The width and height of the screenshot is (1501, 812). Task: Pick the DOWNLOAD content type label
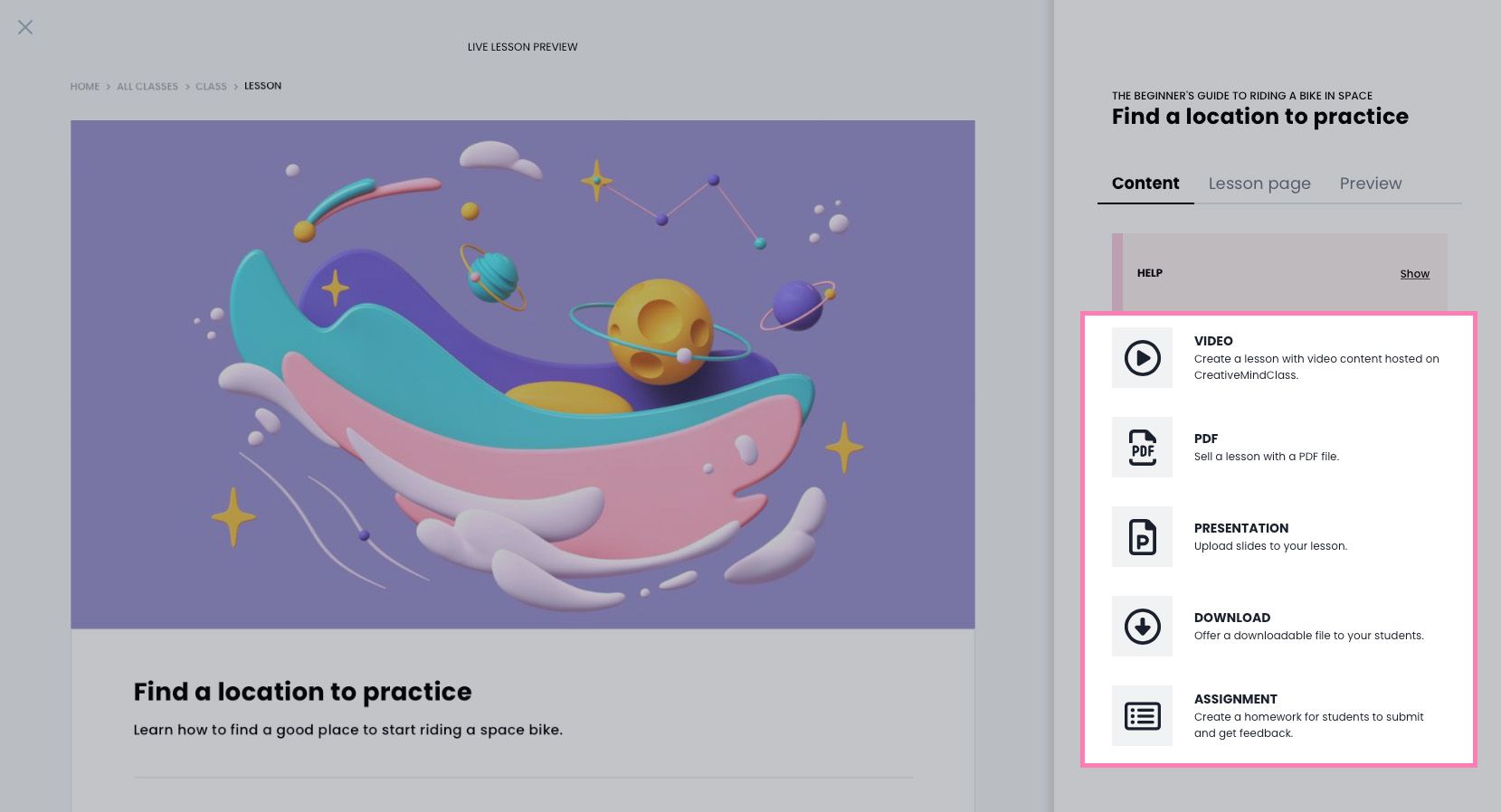[x=1232, y=618]
